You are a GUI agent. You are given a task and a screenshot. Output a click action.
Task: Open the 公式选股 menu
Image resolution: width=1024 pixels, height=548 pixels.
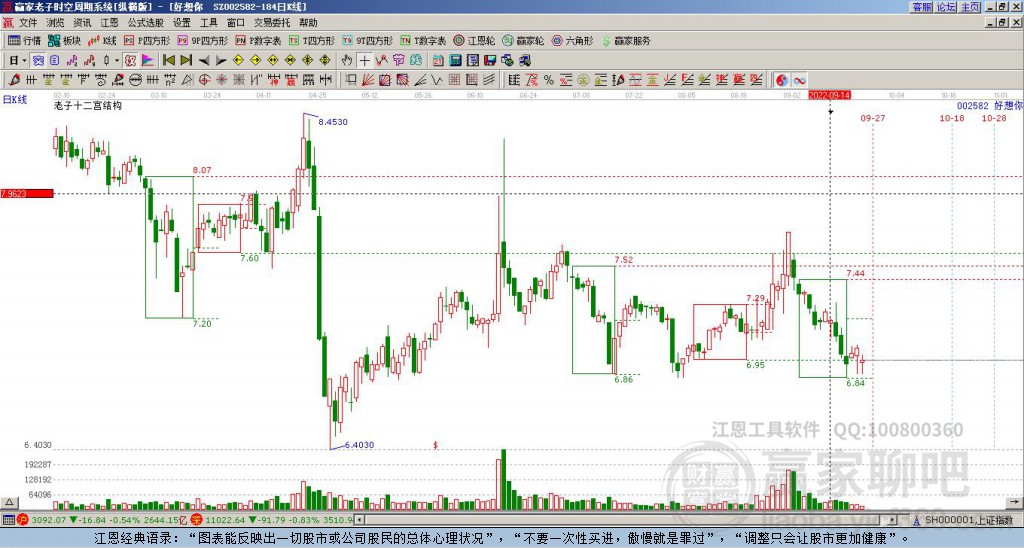click(146, 23)
